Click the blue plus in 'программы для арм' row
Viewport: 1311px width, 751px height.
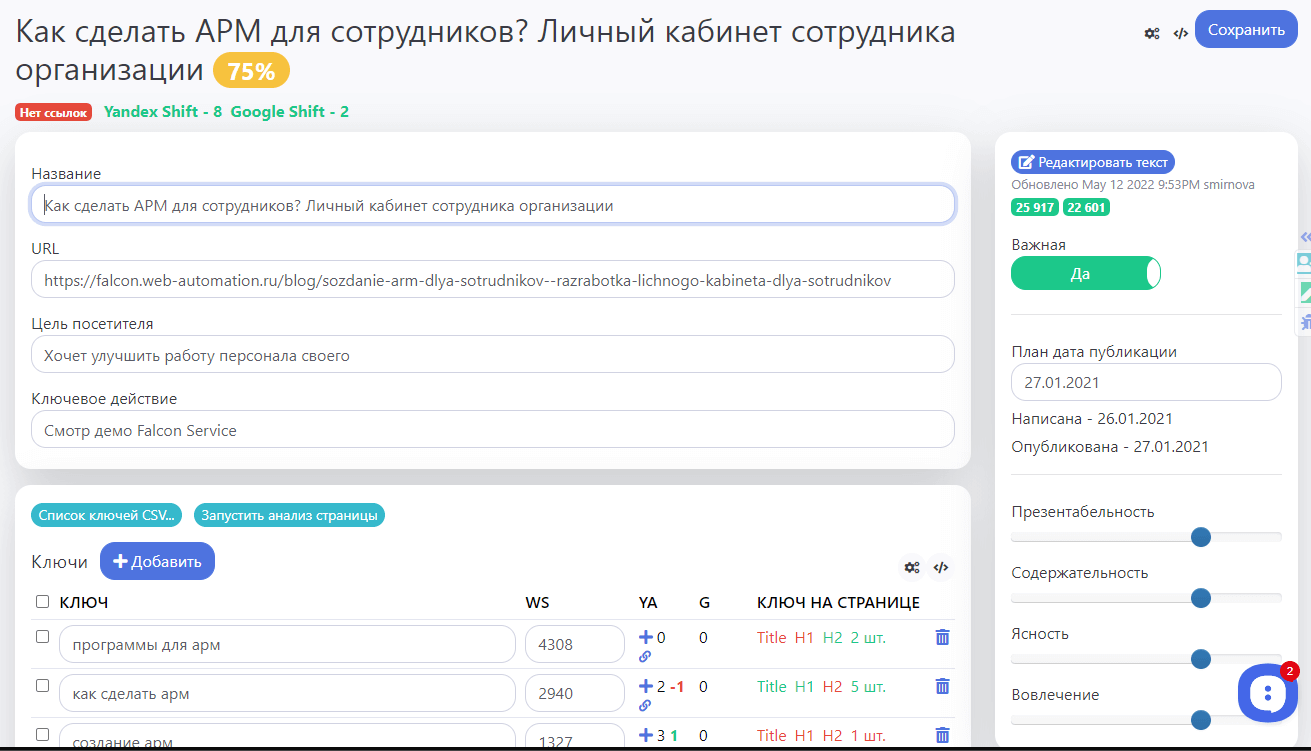(x=645, y=637)
